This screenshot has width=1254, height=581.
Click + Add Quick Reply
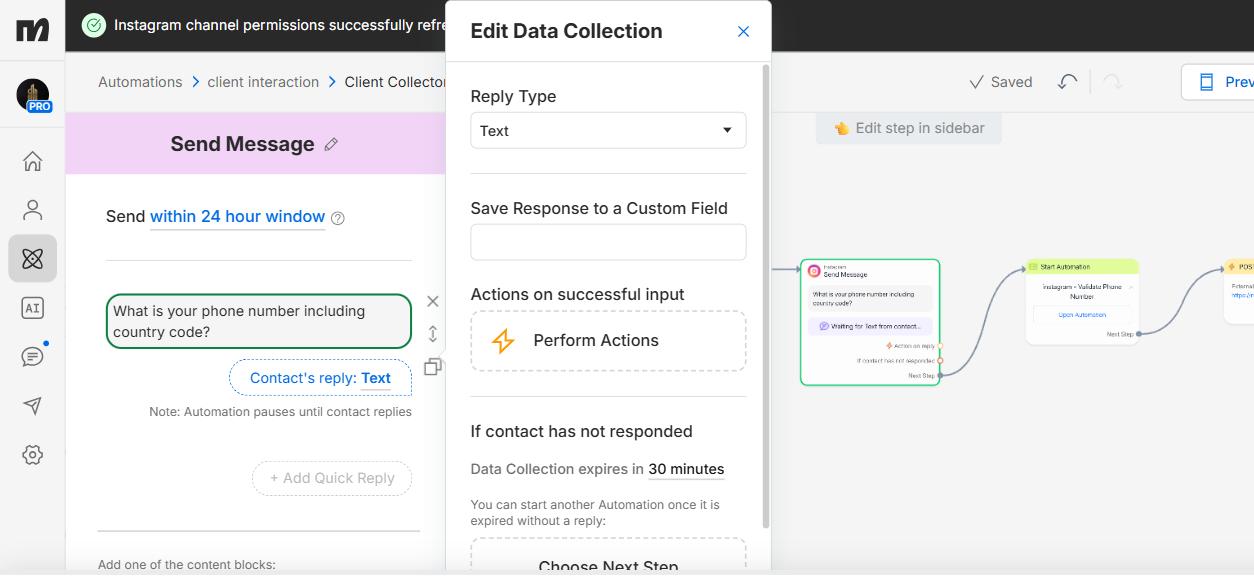pyautogui.click(x=332, y=478)
